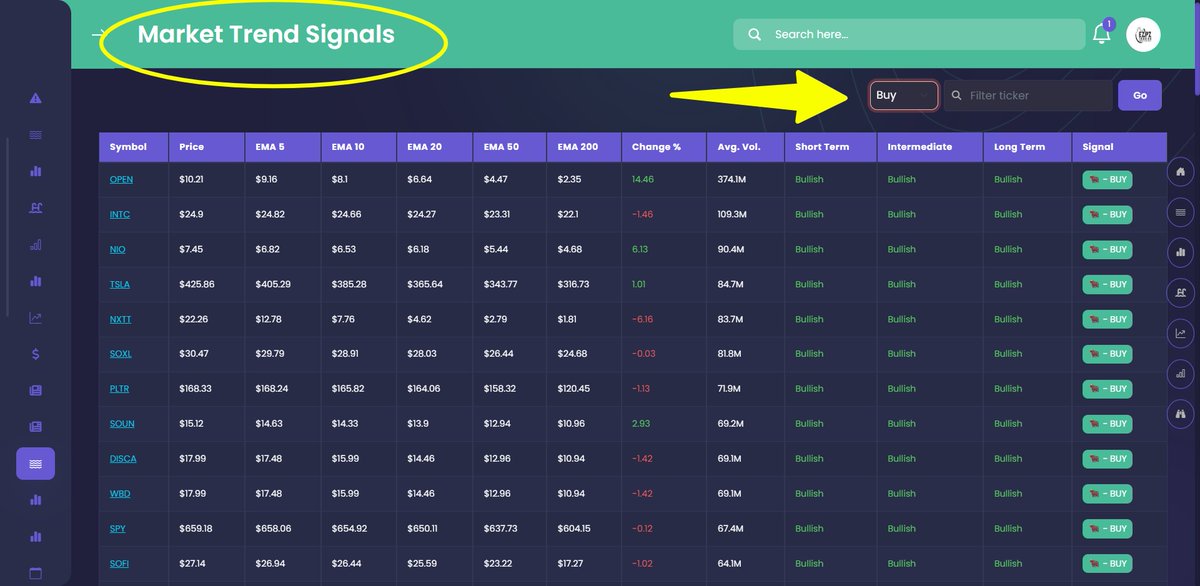Click the list-lines icon in right floating menu
Screen dimensions: 1200x586
point(1181,212)
